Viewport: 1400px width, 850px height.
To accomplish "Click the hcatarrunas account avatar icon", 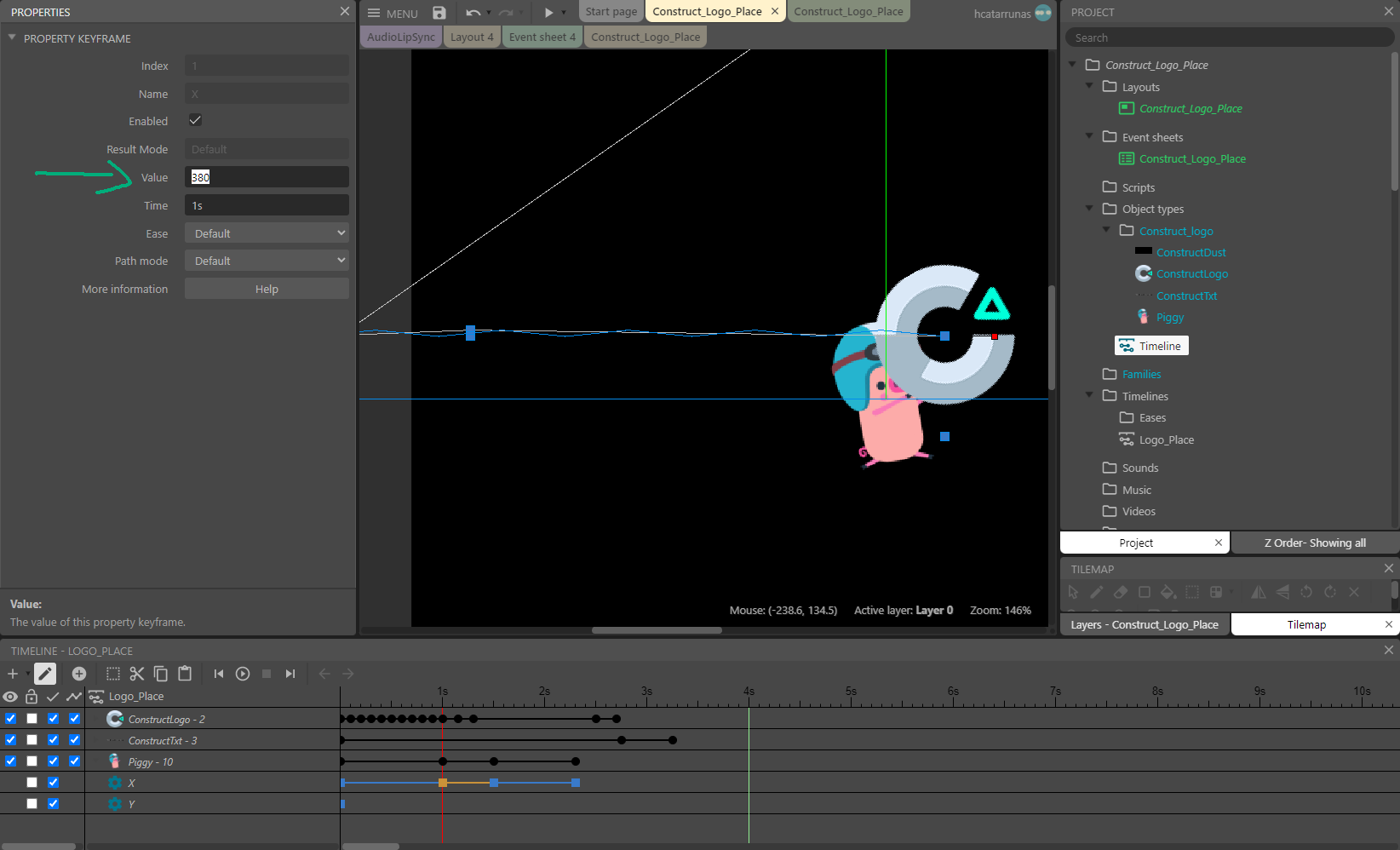I will 1043,13.
